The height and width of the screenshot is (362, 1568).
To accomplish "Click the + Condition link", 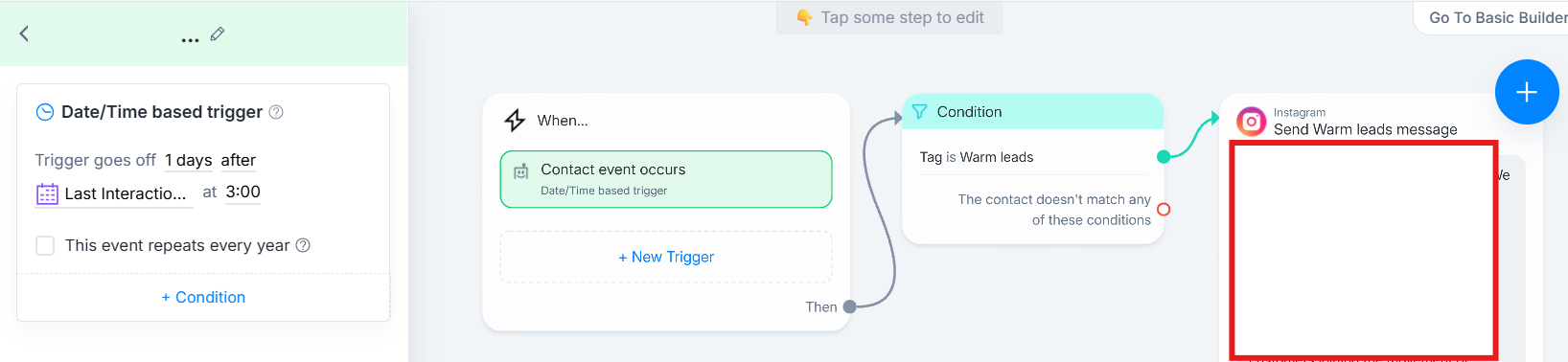I will coord(203,297).
